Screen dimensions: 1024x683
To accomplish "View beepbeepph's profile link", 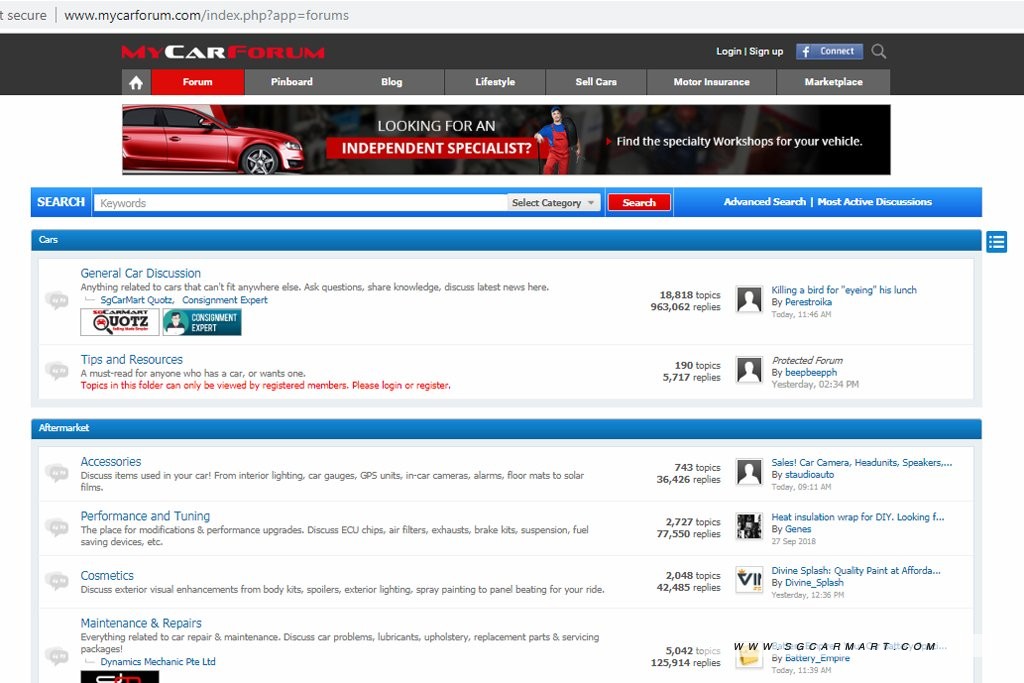I will pyautogui.click(x=810, y=372).
